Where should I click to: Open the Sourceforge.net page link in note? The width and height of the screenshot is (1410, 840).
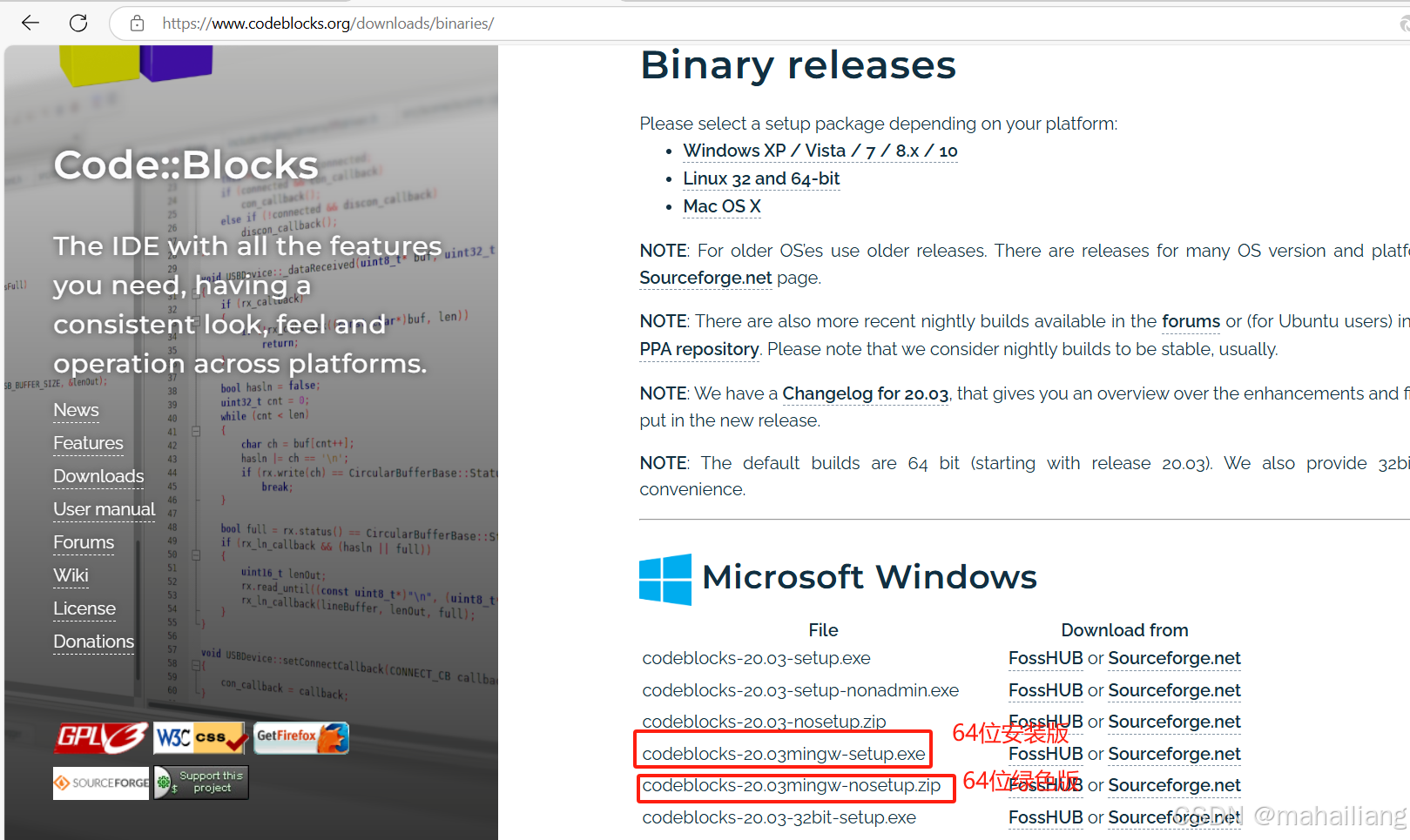point(705,278)
